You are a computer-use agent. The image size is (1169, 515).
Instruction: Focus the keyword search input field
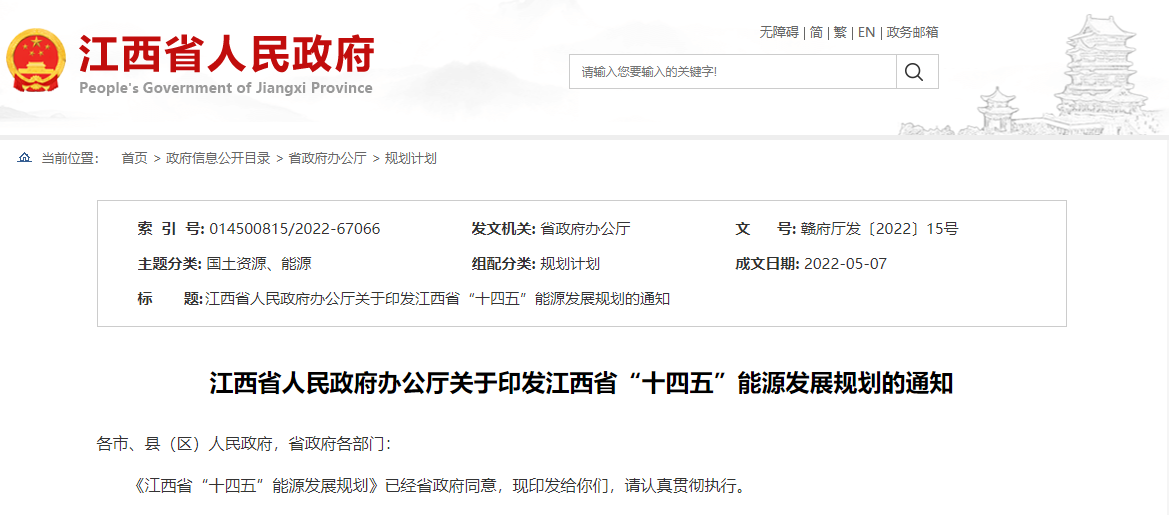[x=732, y=72]
